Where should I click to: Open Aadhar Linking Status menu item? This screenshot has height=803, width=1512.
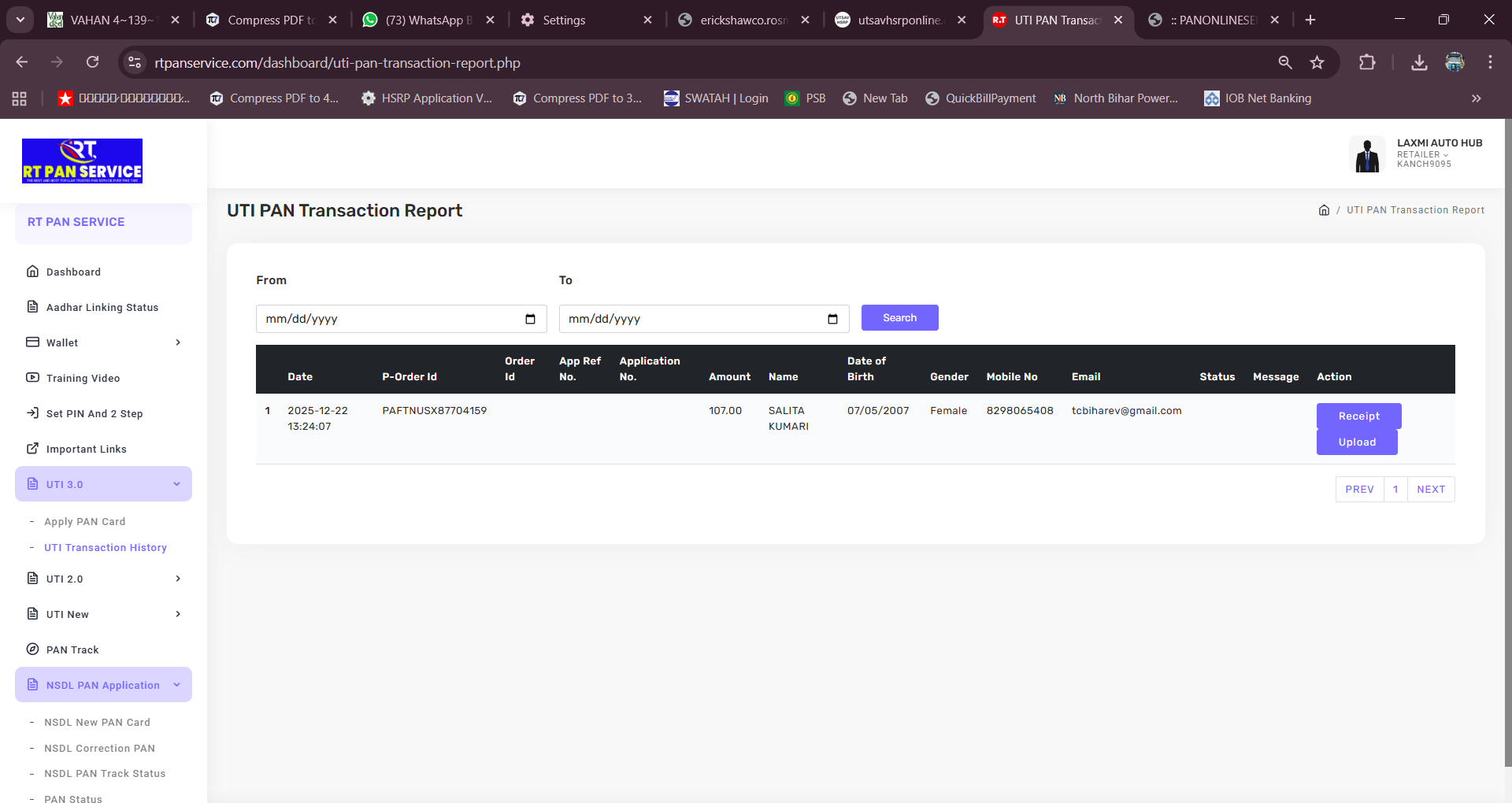pyautogui.click(x=102, y=307)
